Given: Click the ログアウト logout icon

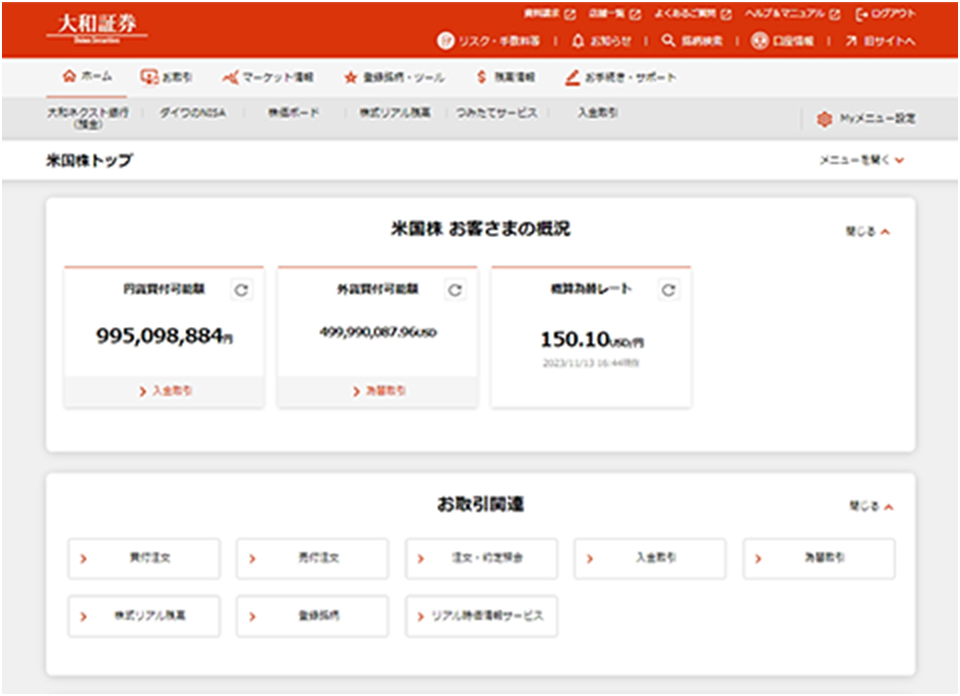Looking at the screenshot, I should [x=863, y=14].
